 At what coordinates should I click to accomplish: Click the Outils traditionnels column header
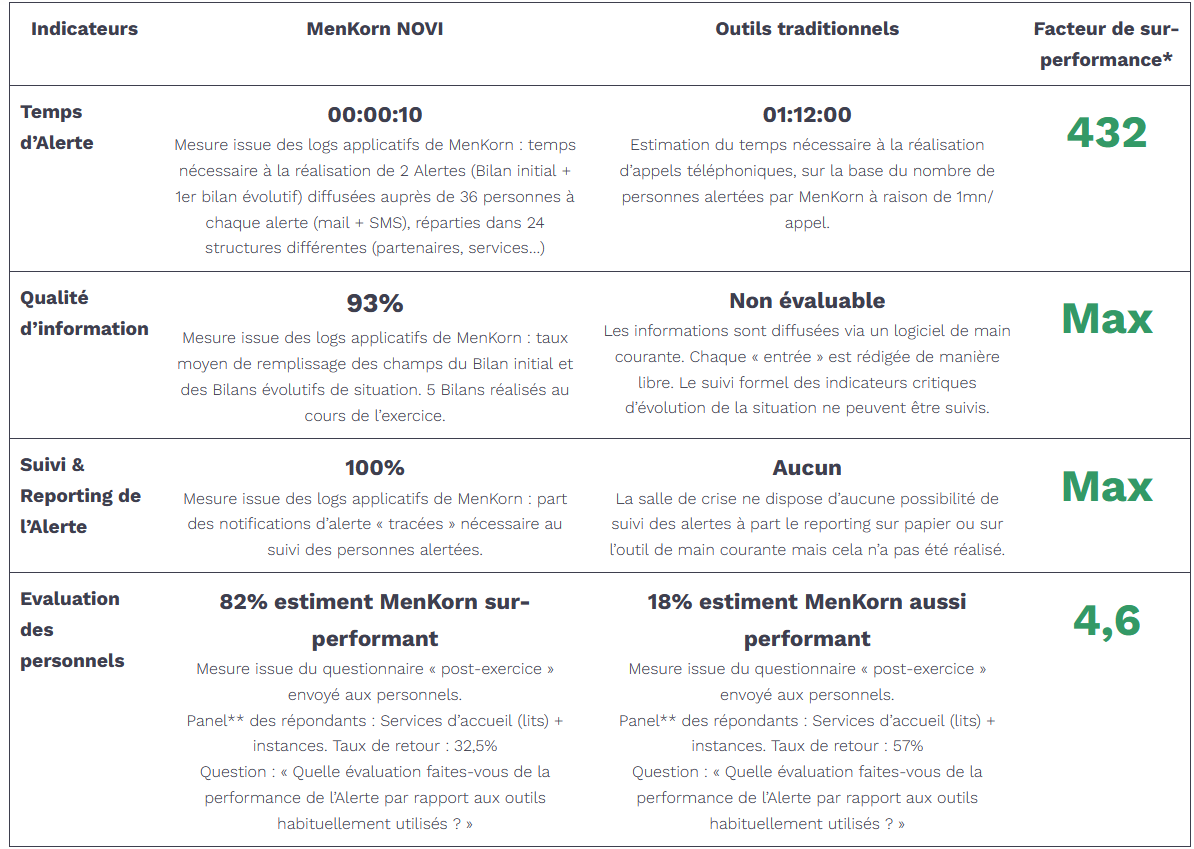pyautogui.click(x=807, y=29)
